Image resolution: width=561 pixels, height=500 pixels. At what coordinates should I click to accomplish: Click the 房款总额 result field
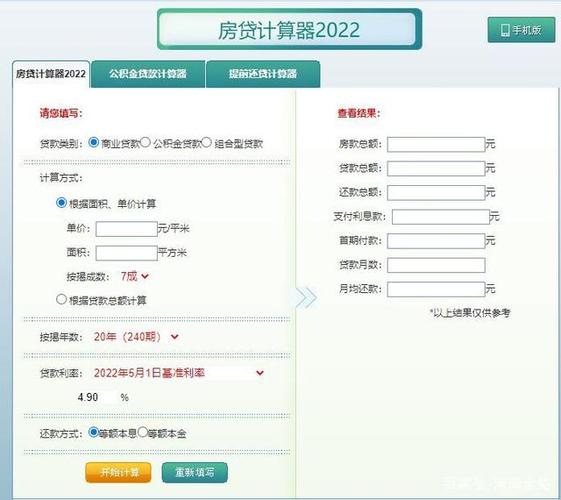pyautogui.click(x=436, y=144)
